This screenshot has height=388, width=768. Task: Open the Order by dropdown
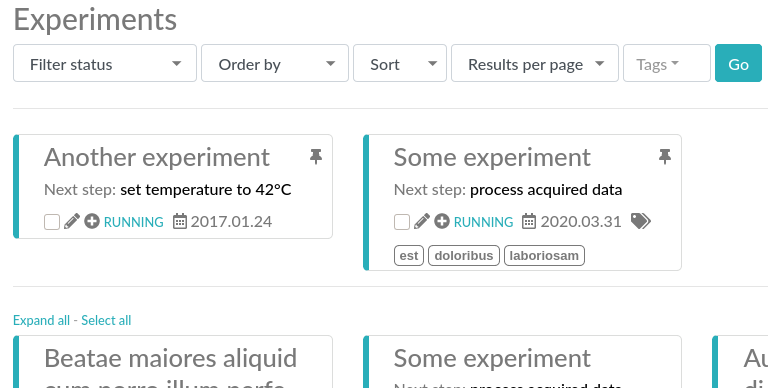tap(275, 63)
